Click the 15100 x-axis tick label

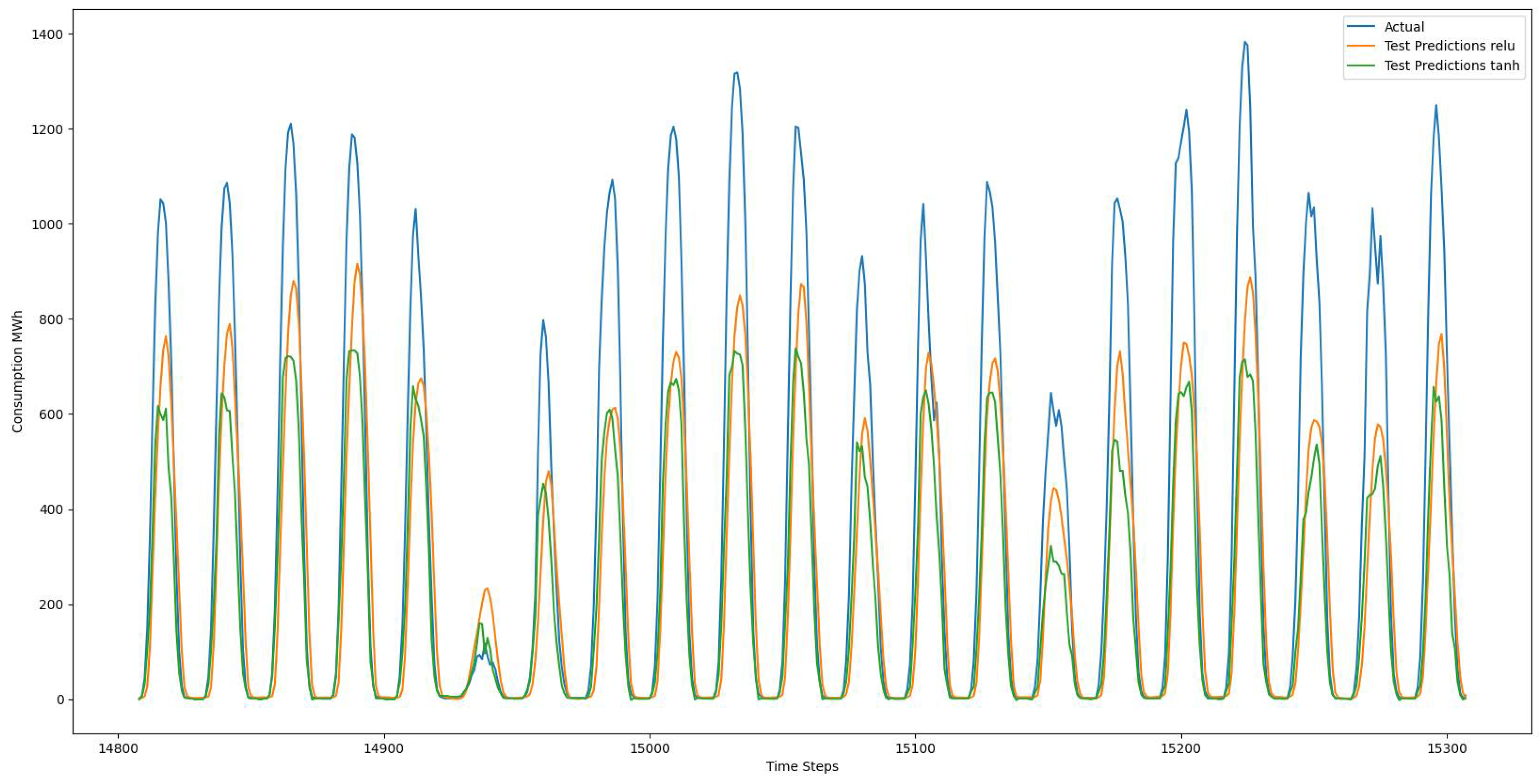point(915,748)
